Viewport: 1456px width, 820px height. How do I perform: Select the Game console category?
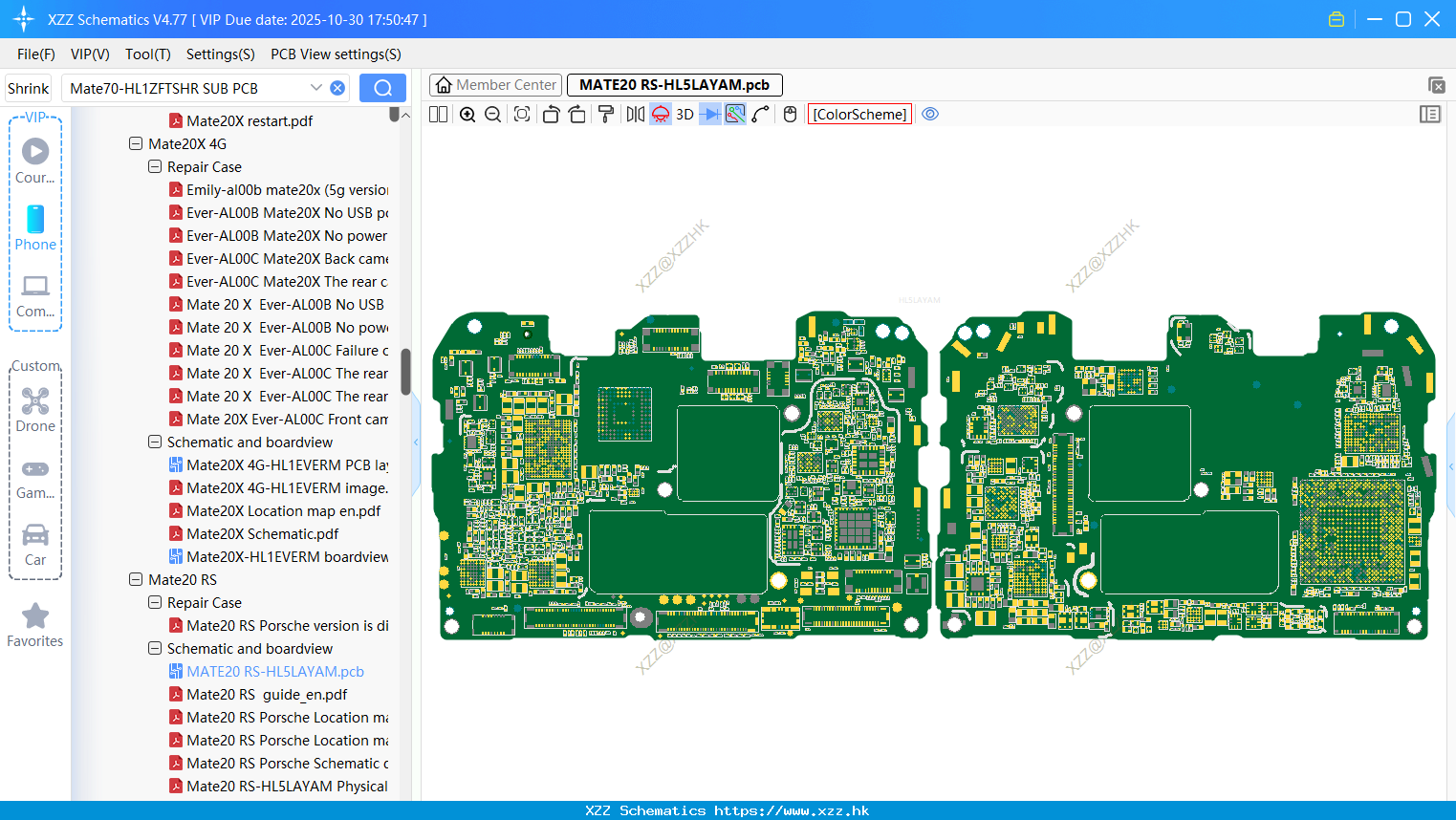pos(35,478)
